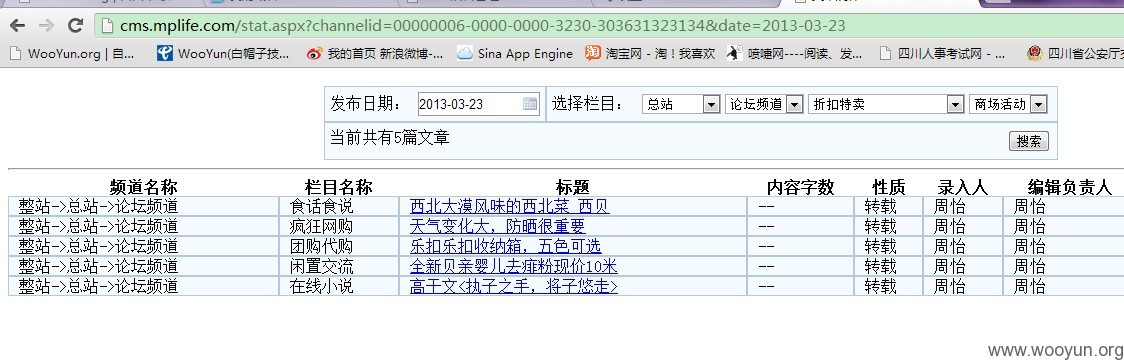Open the calendar picker icon beside date
This screenshot has height=360, width=1124.
click(530, 104)
